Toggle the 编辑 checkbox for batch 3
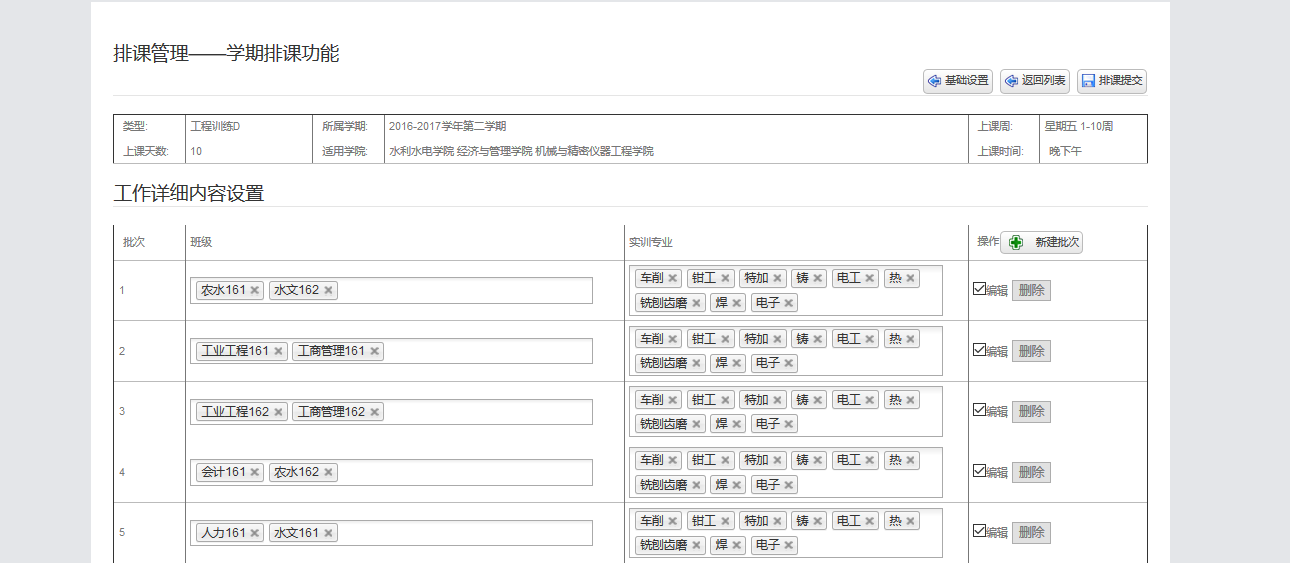 pyautogui.click(x=979, y=410)
